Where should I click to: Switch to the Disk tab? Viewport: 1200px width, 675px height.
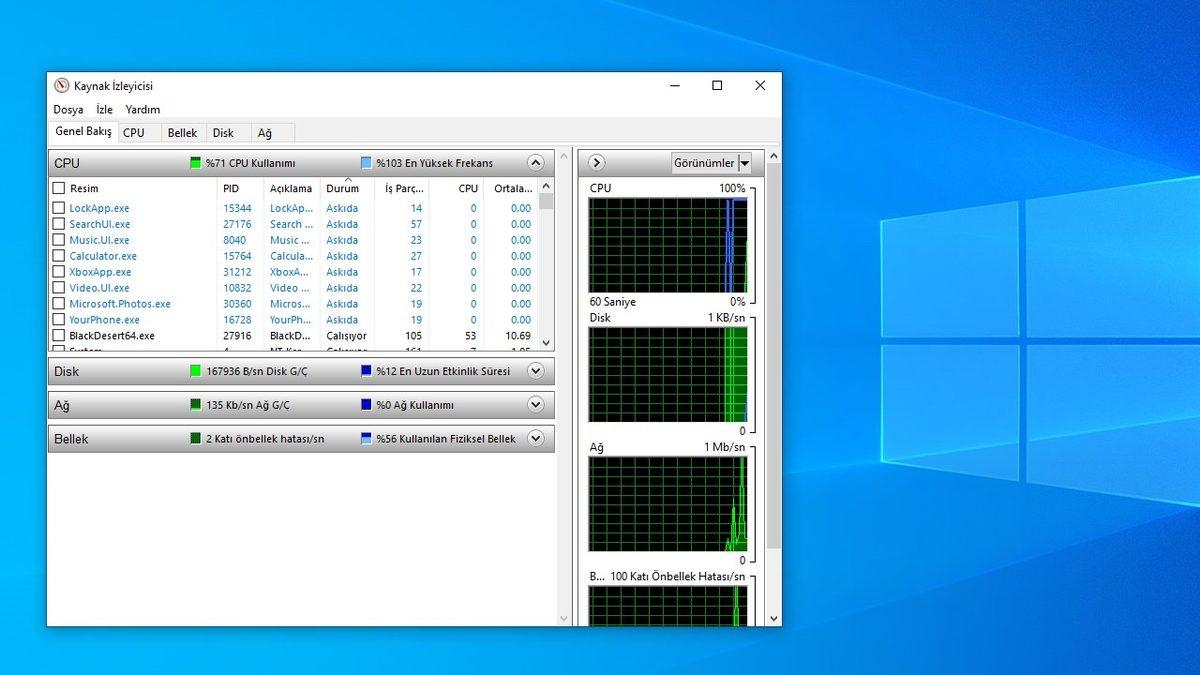(x=226, y=131)
